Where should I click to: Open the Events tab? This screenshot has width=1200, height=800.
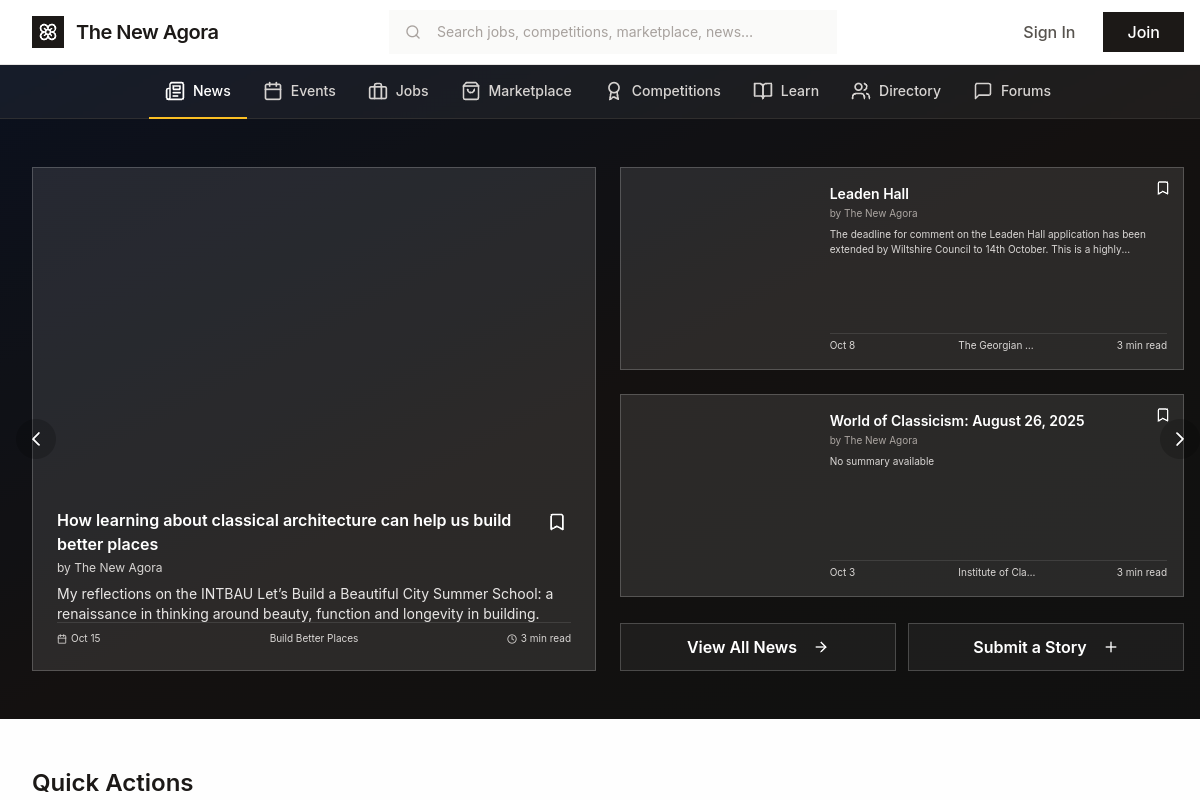[x=299, y=91]
